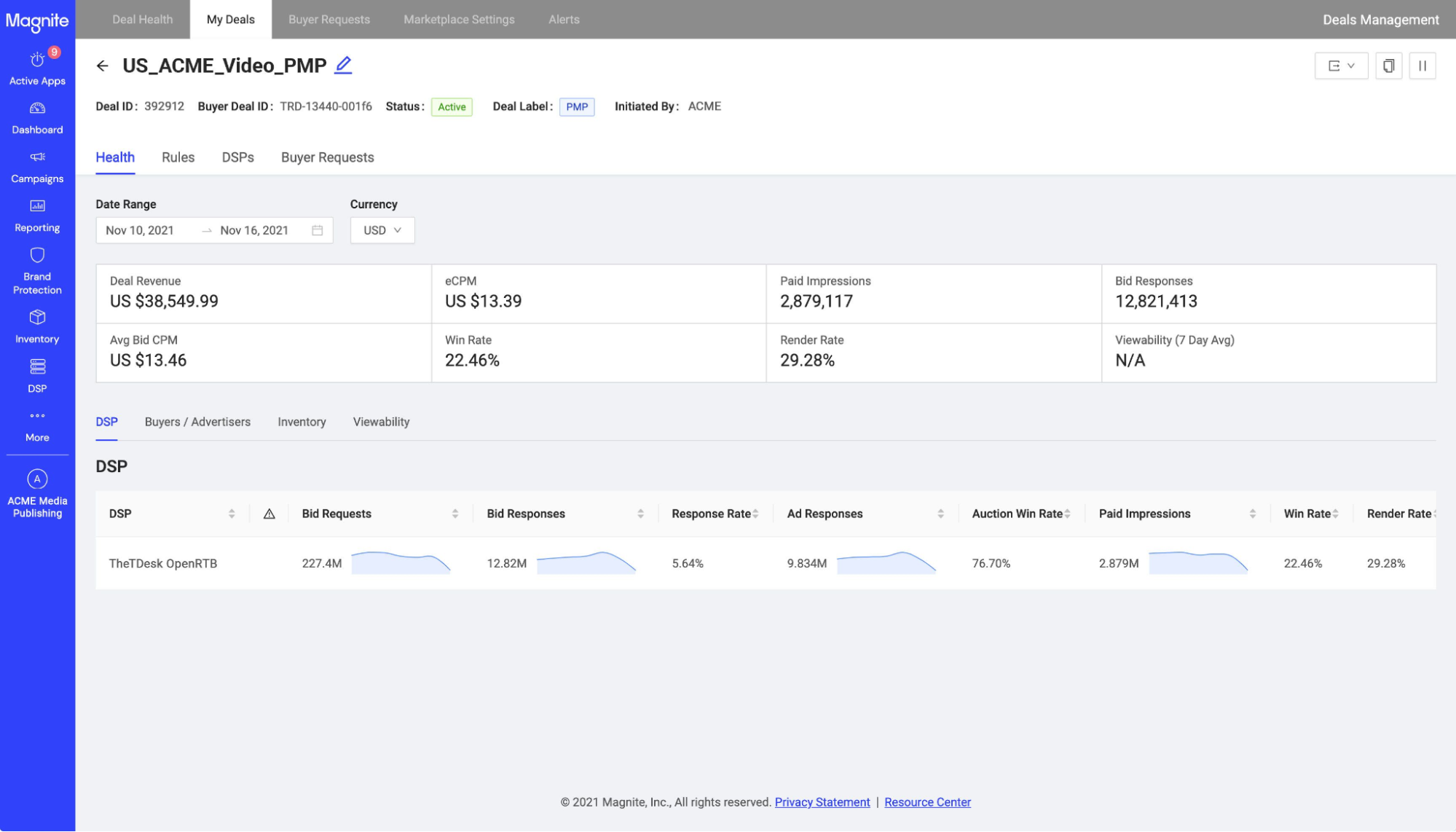Open Marketplace Settings tab
The image size is (1456, 832).
[459, 20]
